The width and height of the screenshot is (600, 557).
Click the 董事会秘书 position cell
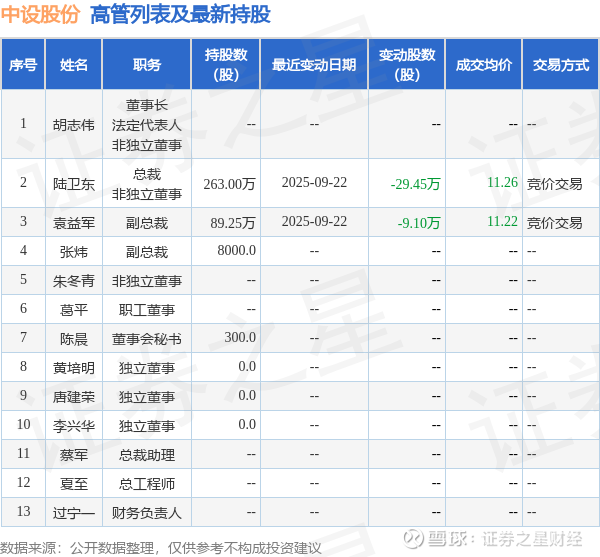click(x=147, y=339)
